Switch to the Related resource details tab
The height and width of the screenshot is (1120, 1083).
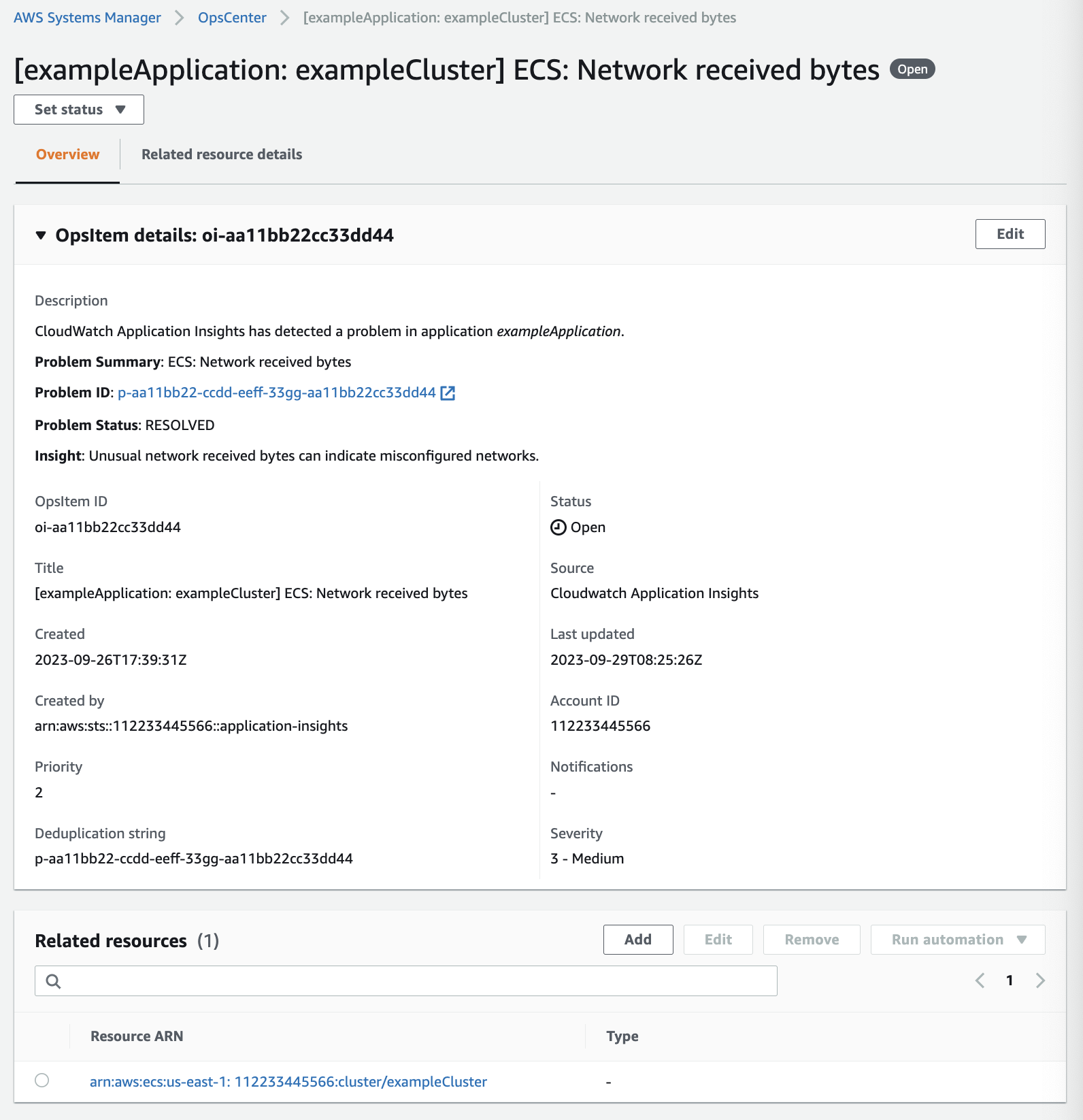[222, 154]
